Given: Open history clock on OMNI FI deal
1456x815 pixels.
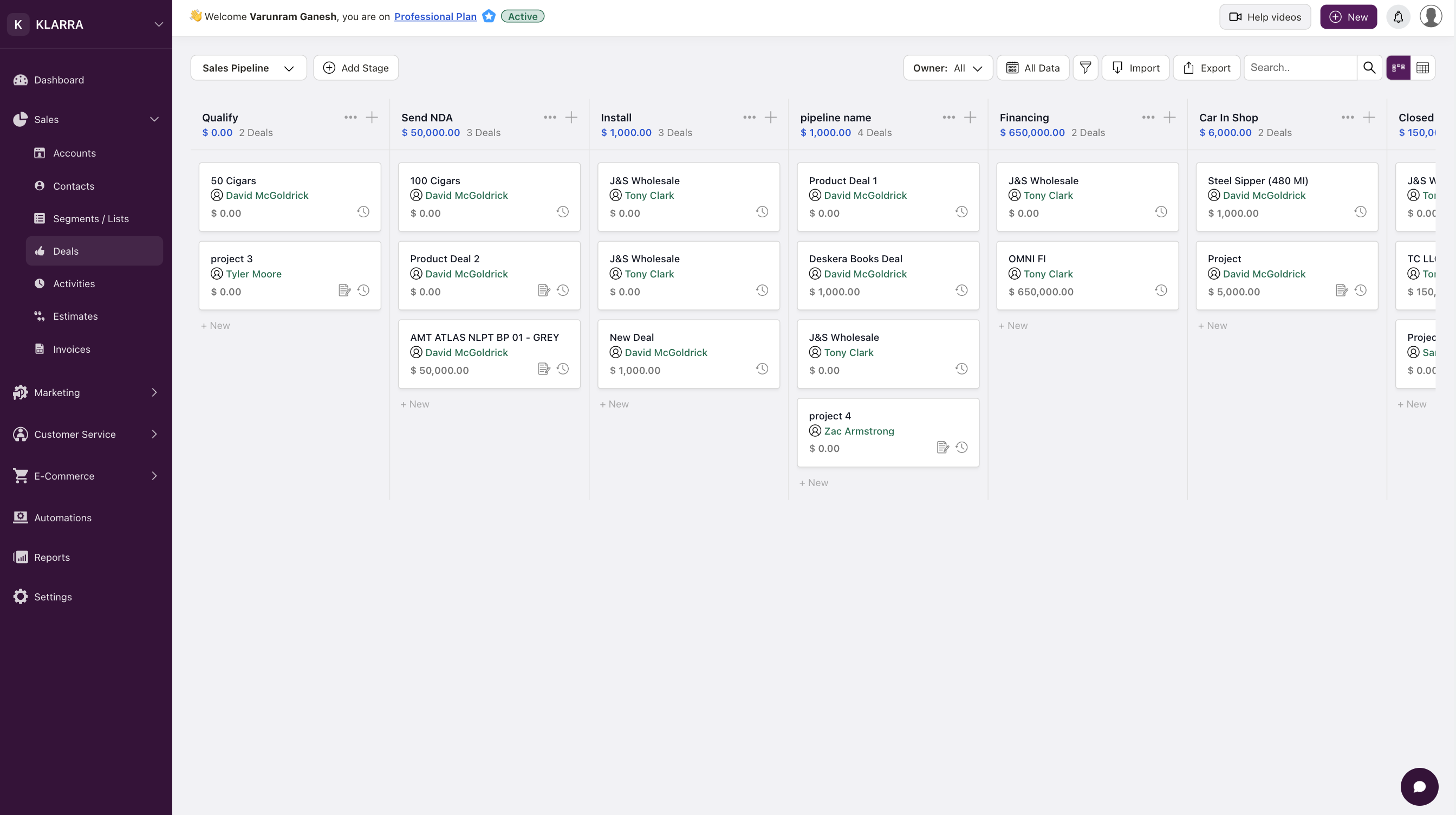Looking at the screenshot, I should [1161, 290].
